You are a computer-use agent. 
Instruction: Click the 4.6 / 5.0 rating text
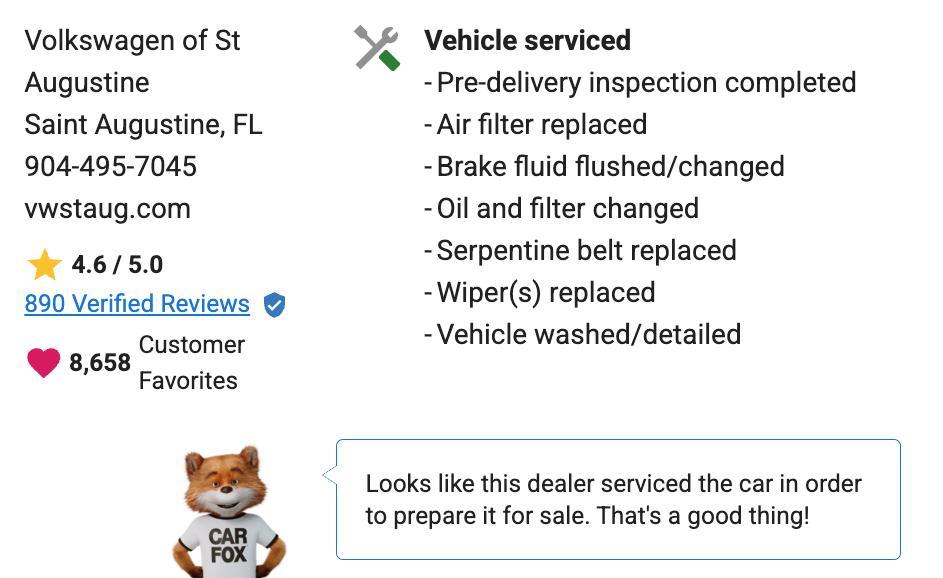click(x=117, y=265)
